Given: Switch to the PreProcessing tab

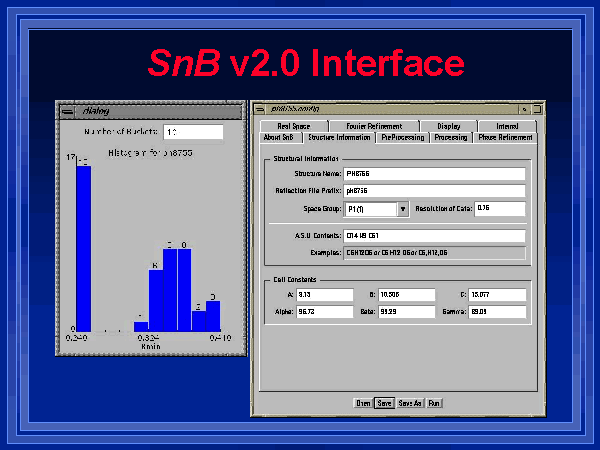Looking at the screenshot, I should tap(402, 138).
